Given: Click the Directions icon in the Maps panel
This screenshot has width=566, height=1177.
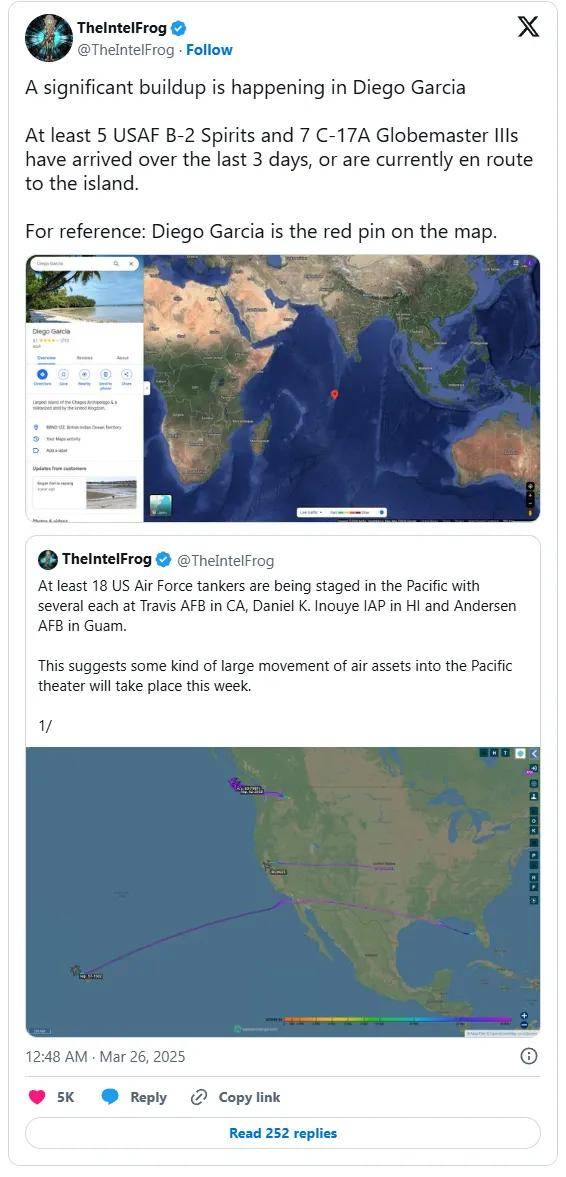Looking at the screenshot, I should click(42, 374).
